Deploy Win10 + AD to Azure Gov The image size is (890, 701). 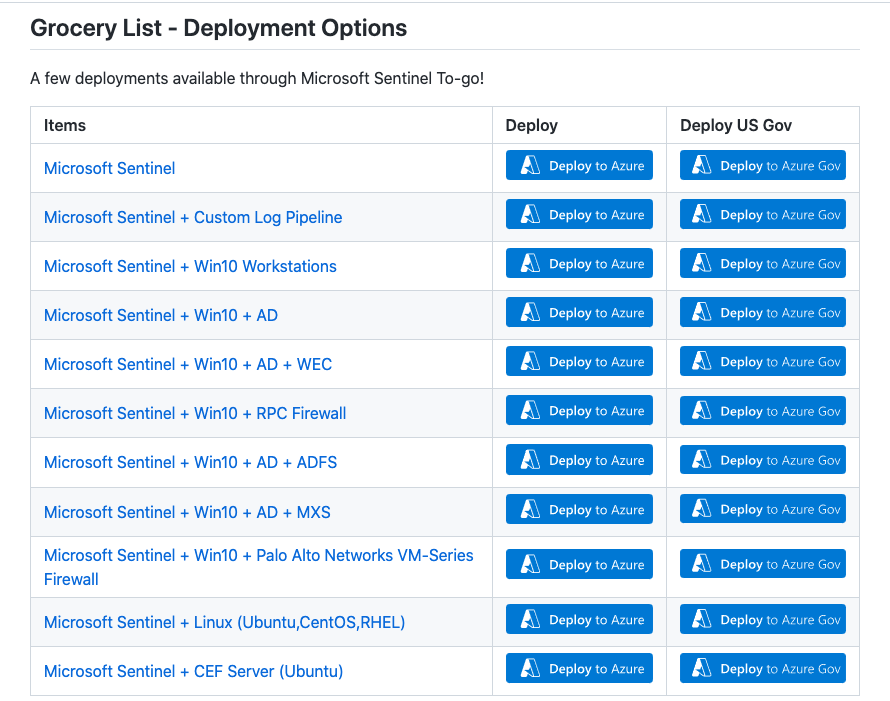(762, 313)
